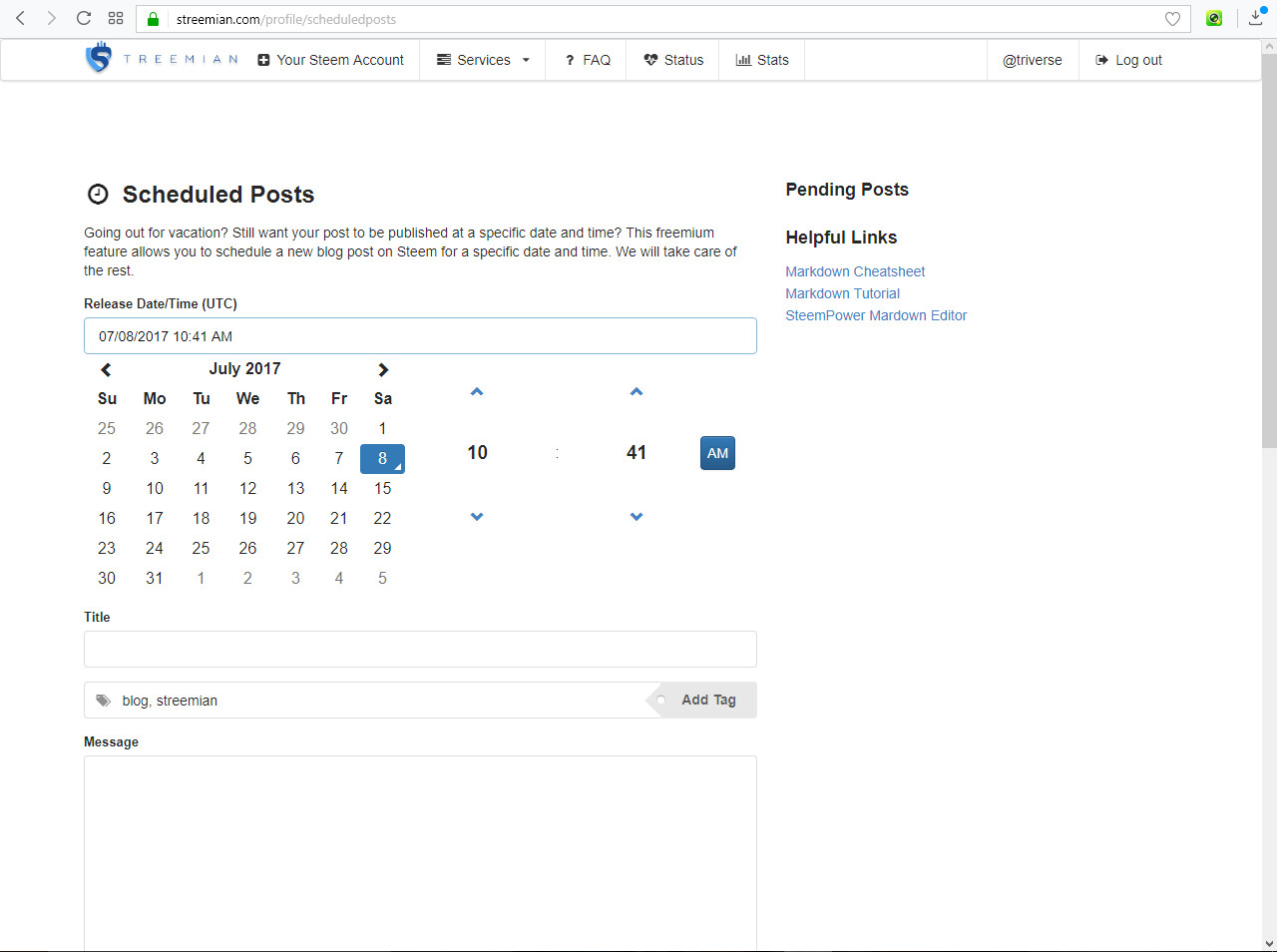Reload the page
This screenshot has height=952, width=1277.
(x=84, y=18)
